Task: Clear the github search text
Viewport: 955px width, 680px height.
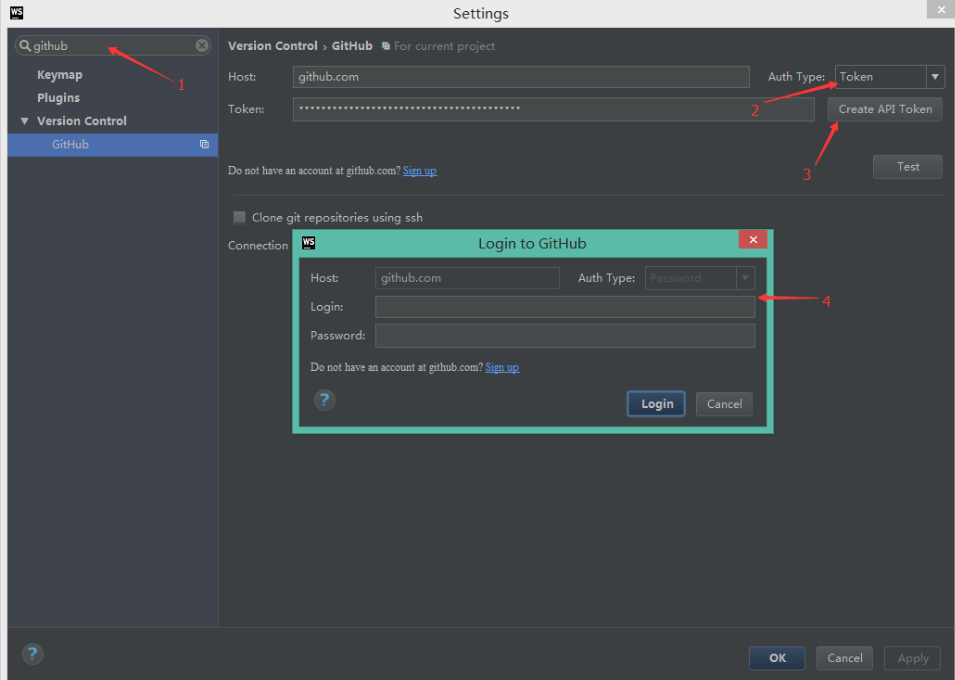Action: [202, 46]
